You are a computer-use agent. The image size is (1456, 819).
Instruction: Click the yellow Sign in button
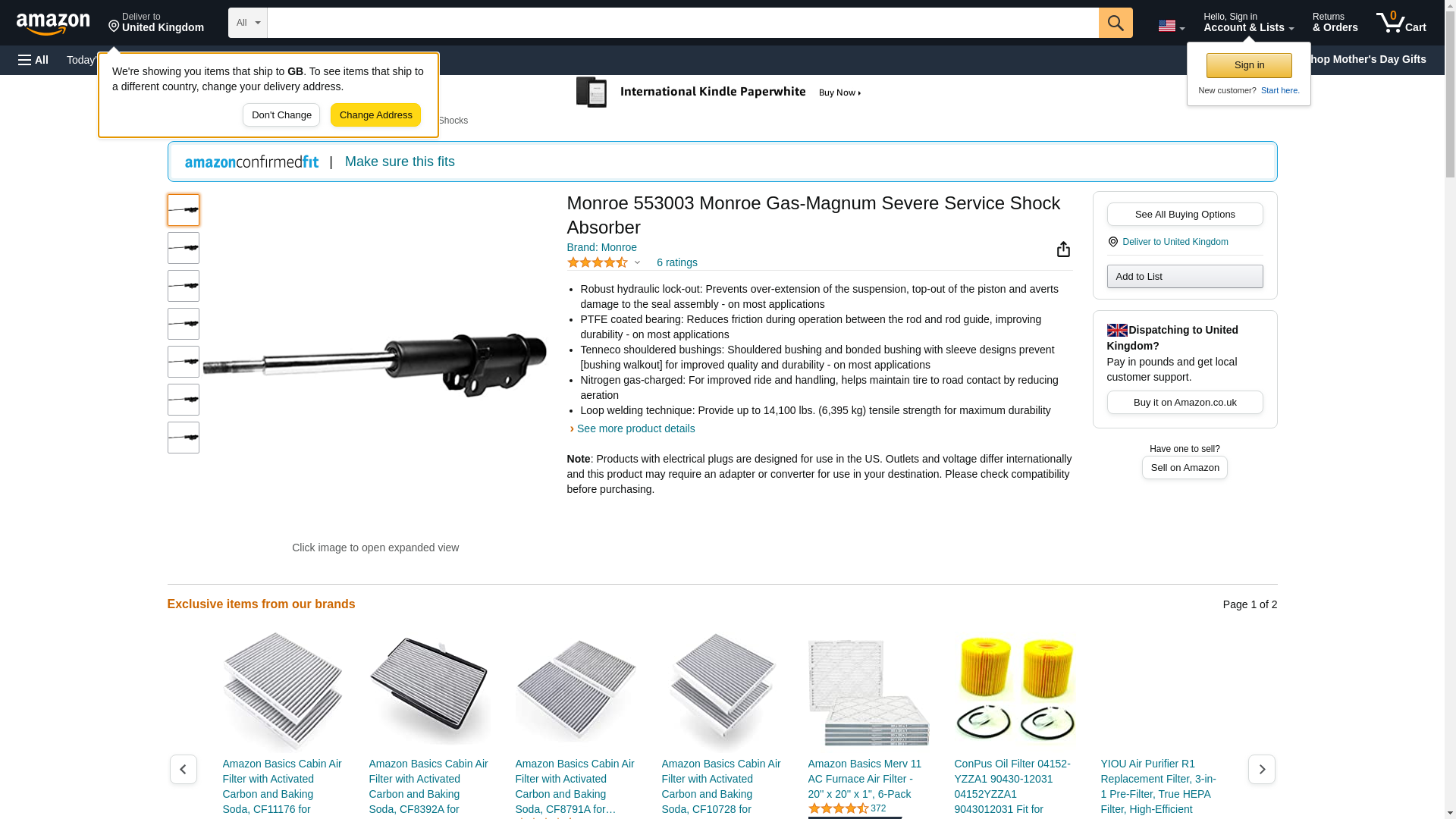tap(1249, 65)
